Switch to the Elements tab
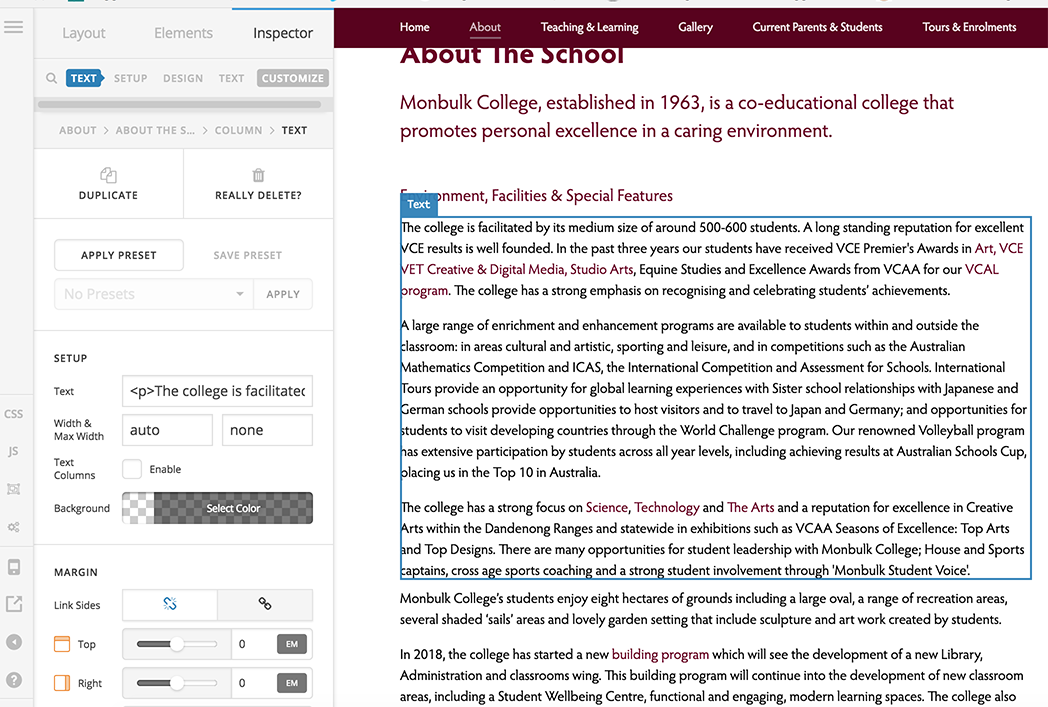1048x707 pixels. point(183,33)
